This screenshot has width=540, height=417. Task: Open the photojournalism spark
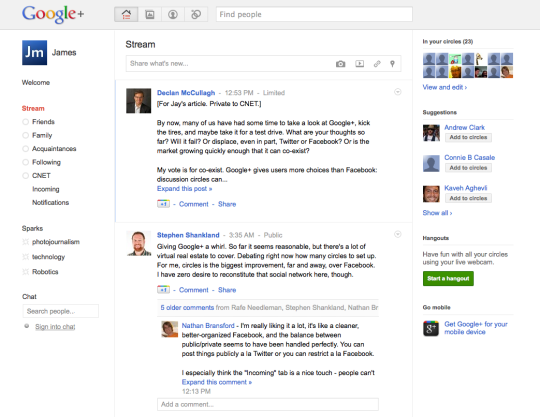click(x=56, y=242)
